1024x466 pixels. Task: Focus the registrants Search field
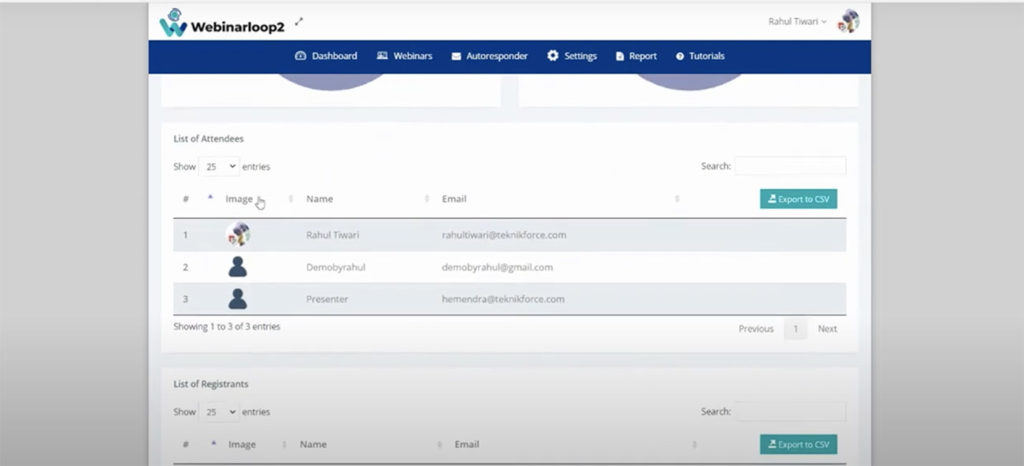point(790,411)
